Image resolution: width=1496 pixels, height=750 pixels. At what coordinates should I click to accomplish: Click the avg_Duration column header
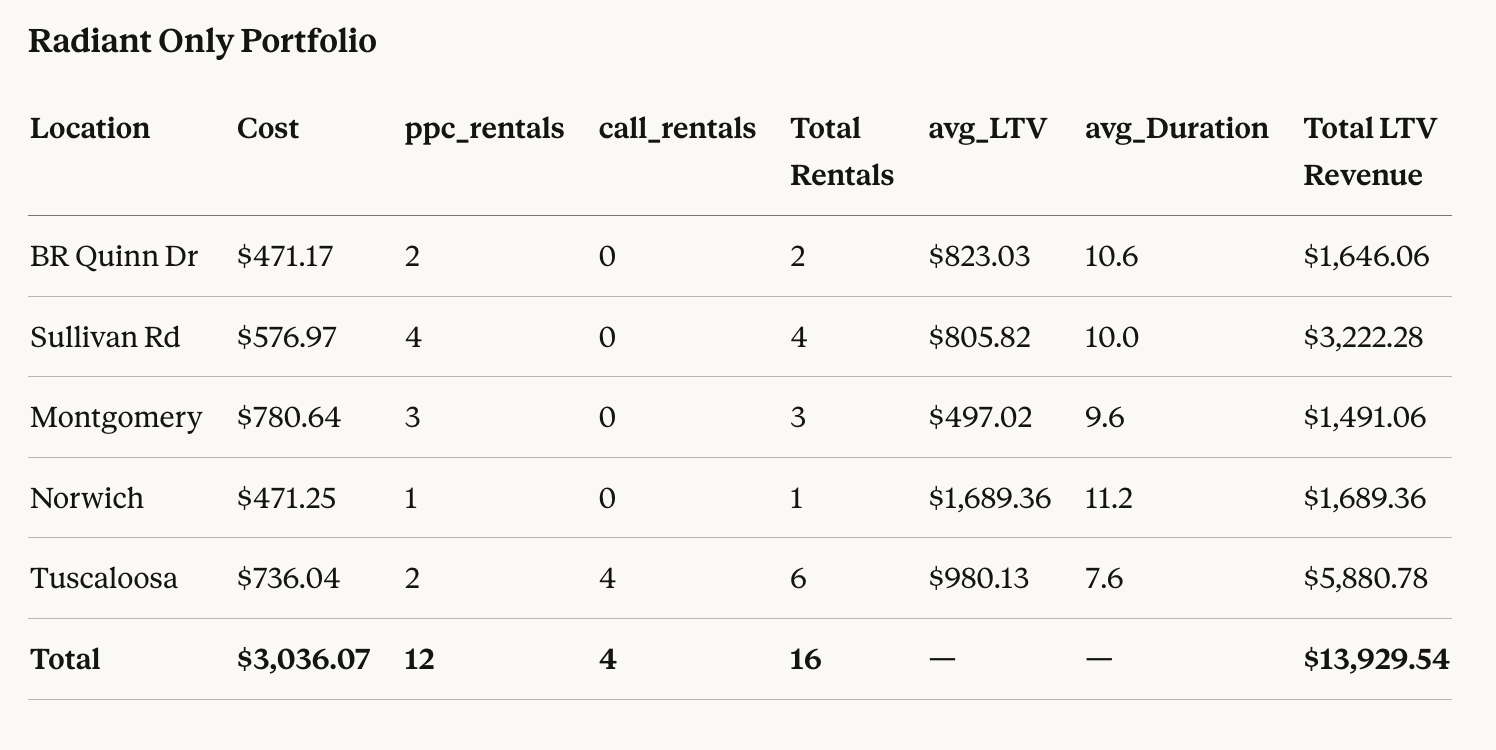pos(1176,128)
